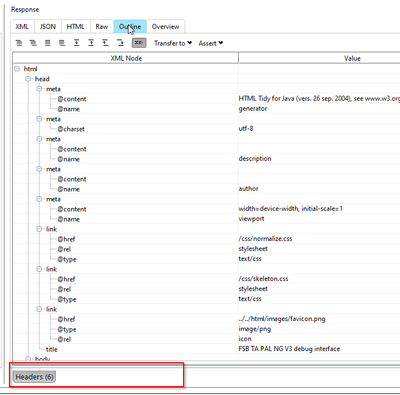This screenshot has height=395, width=400.
Task: Select the 'author' value cell
Action: tap(248, 189)
